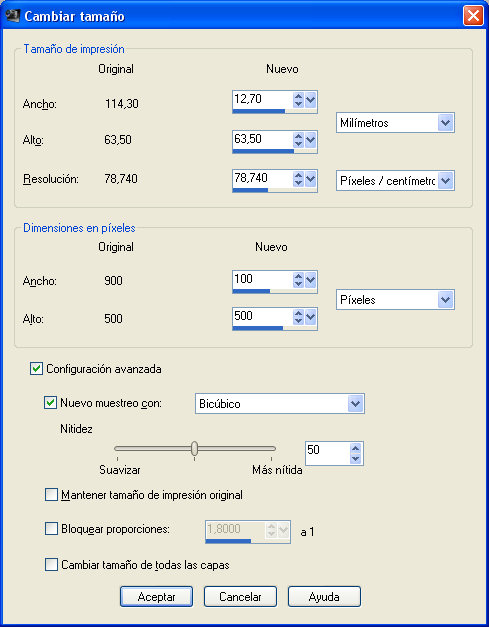This screenshot has width=489, height=627.
Task: Open the Píxeles units dropdown
Action: (395, 300)
